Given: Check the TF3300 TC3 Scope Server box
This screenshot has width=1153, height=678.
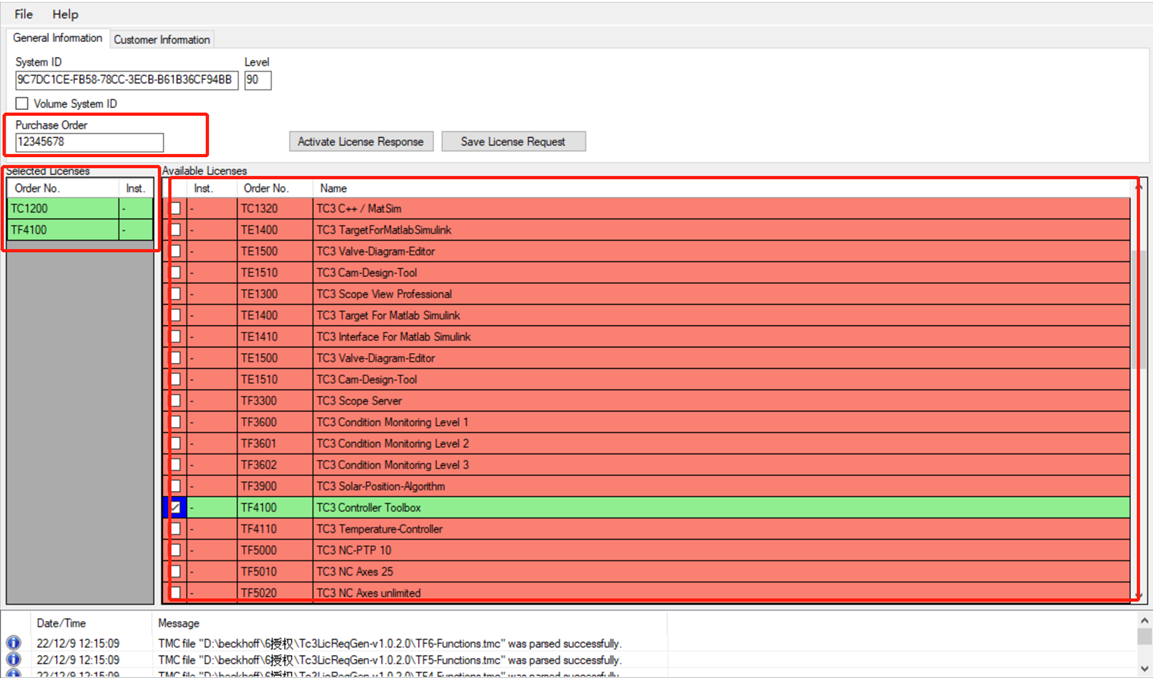Looking at the screenshot, I should coord(176,401).
